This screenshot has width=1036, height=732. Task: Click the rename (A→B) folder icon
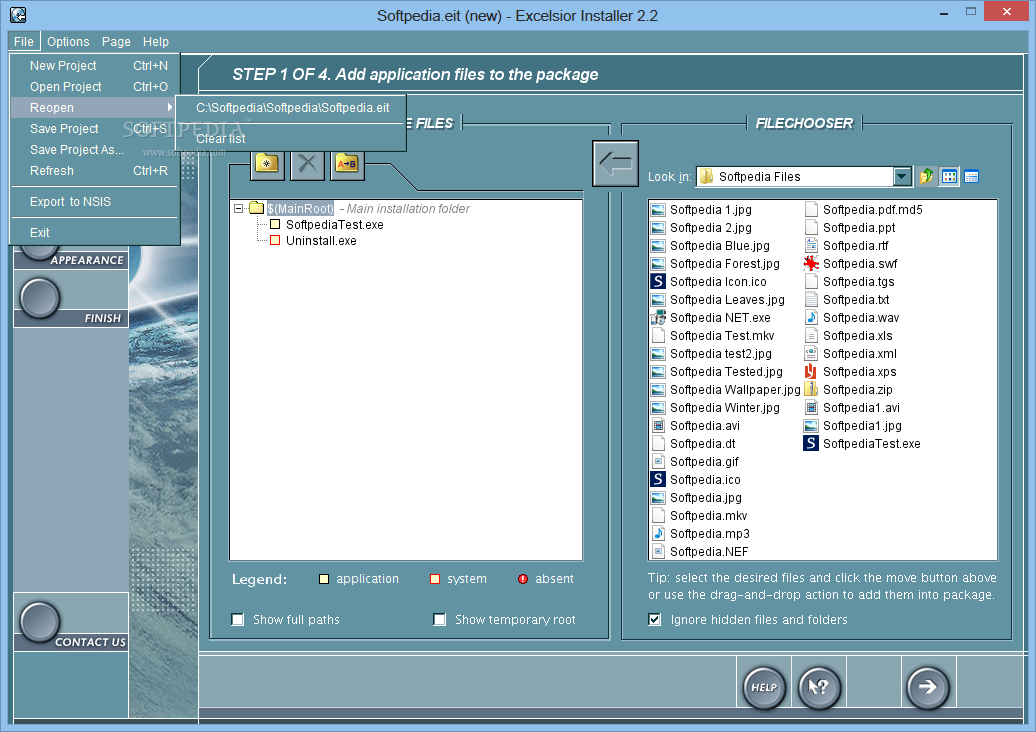point(347,163)
